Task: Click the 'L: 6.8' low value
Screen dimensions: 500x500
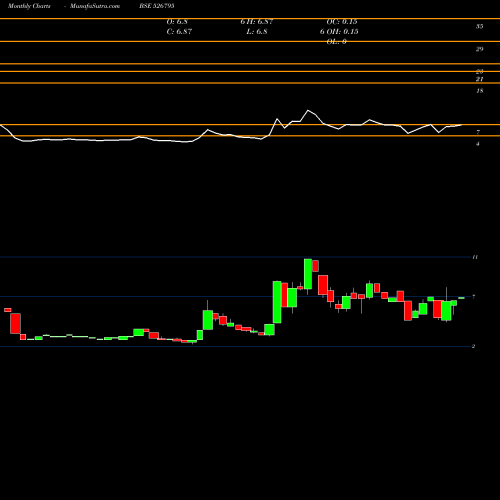Action: [257, 32]
